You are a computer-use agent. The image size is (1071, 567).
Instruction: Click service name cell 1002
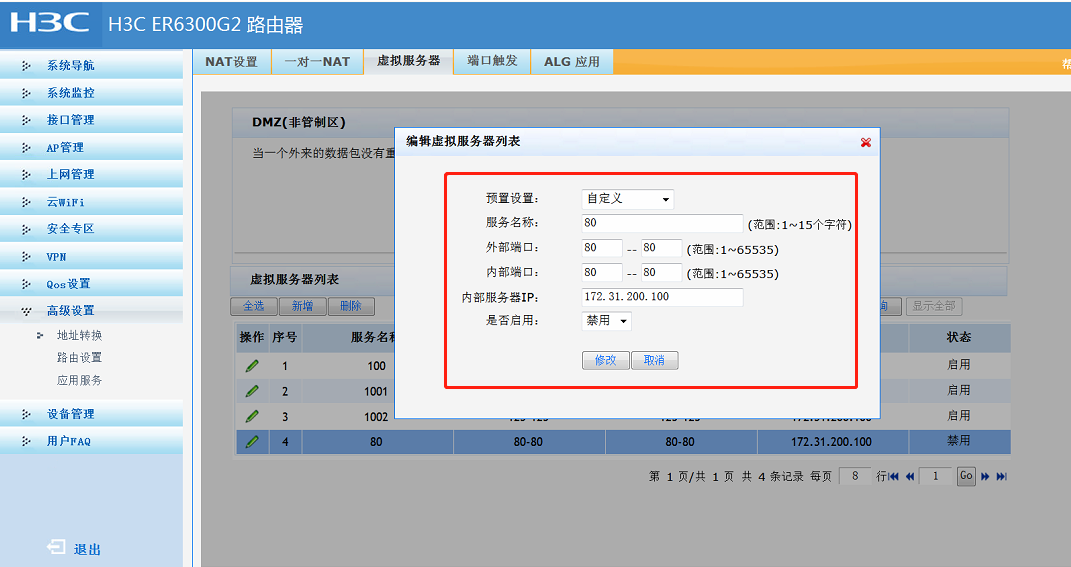pos(376,417)
